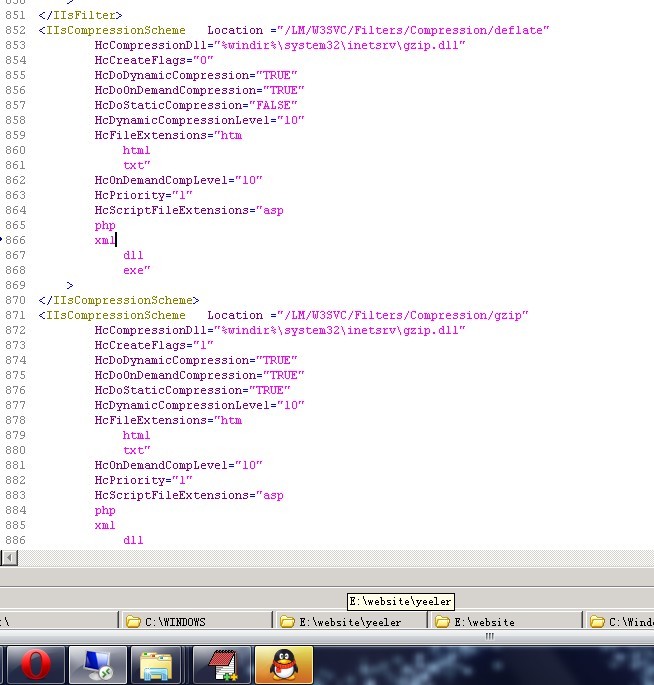Click closing </IIsCompressionScheme> tag on line 870

pyautogui.click(x=118, y=301)
